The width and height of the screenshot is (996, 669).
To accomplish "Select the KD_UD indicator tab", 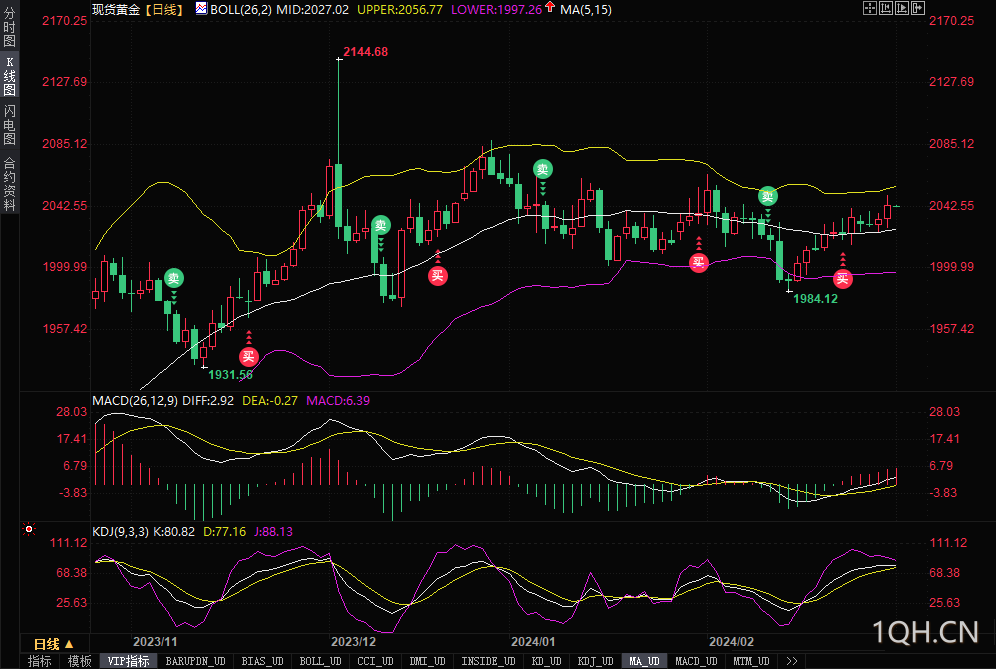I will 546,661.
